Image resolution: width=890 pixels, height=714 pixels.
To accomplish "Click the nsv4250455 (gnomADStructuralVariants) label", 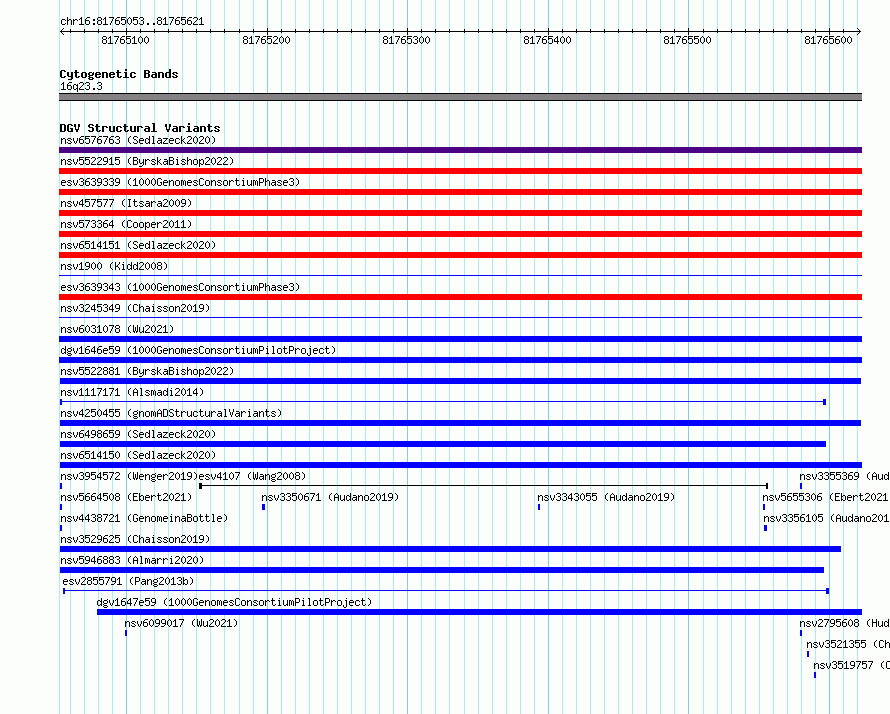I will click(171, 413).
